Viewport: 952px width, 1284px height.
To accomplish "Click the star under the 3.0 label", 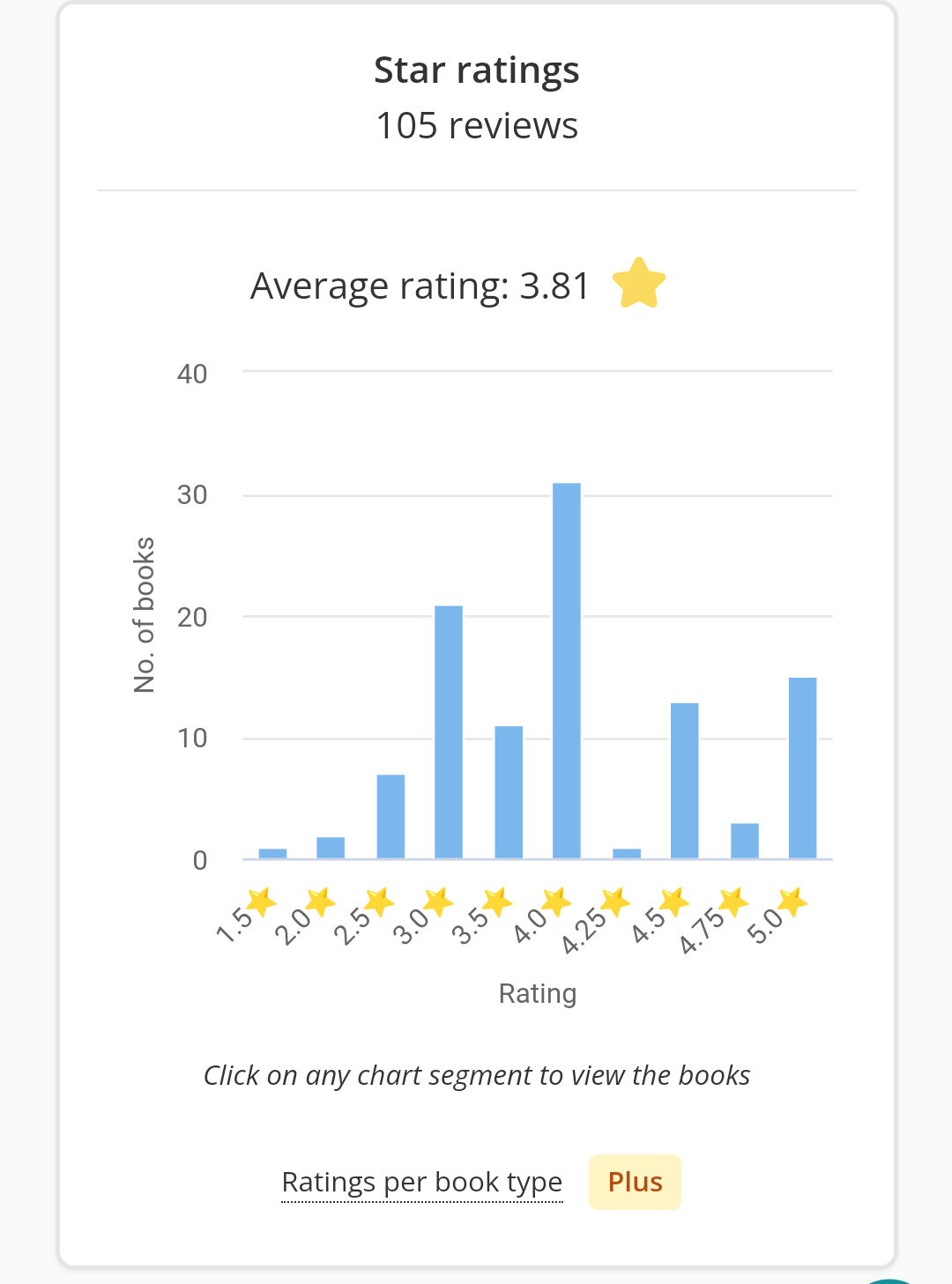I will point(438,902).
